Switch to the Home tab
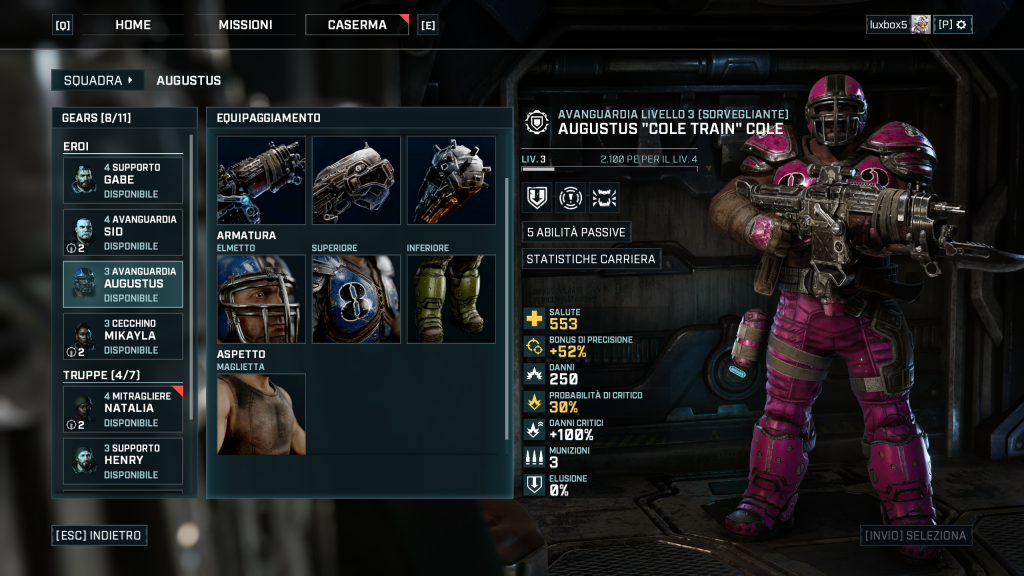This screenshot has width=1024, height=576. (133, 25)
